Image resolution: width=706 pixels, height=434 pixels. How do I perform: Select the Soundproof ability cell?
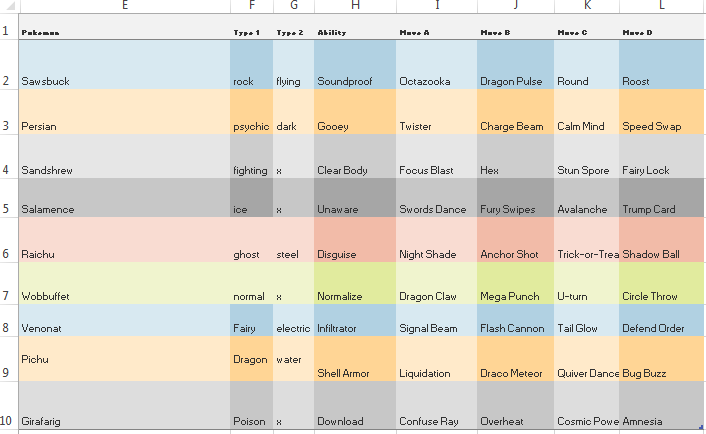tap(355, 64)
